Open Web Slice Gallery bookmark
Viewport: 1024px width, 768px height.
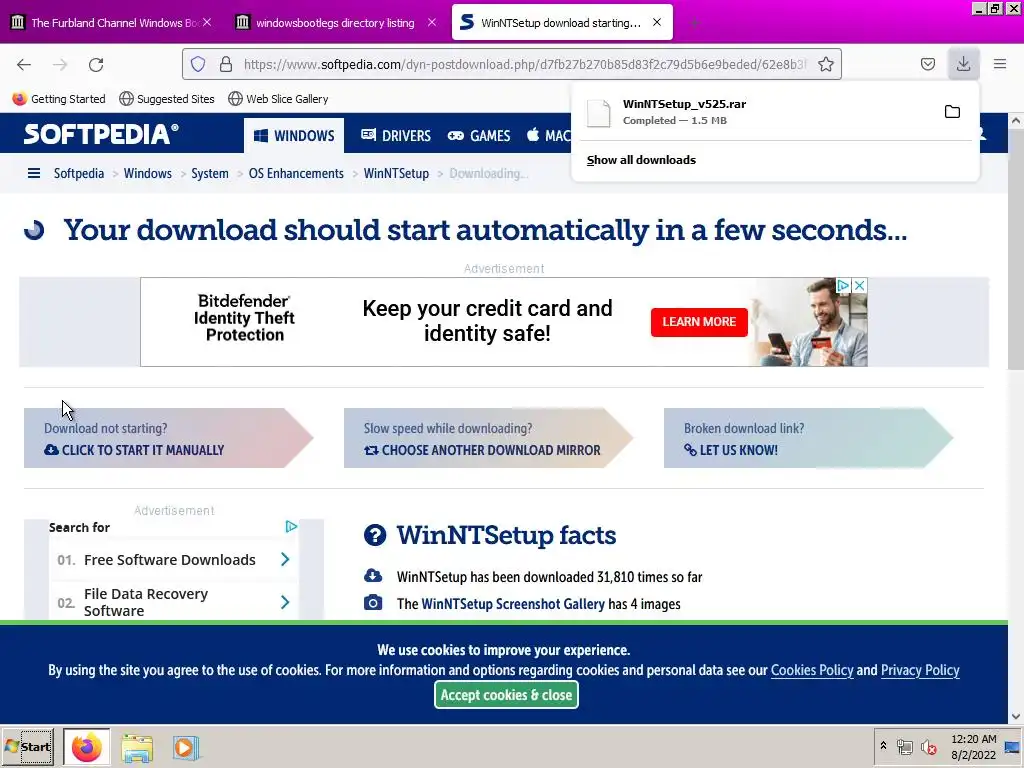(x=278, y=99)
